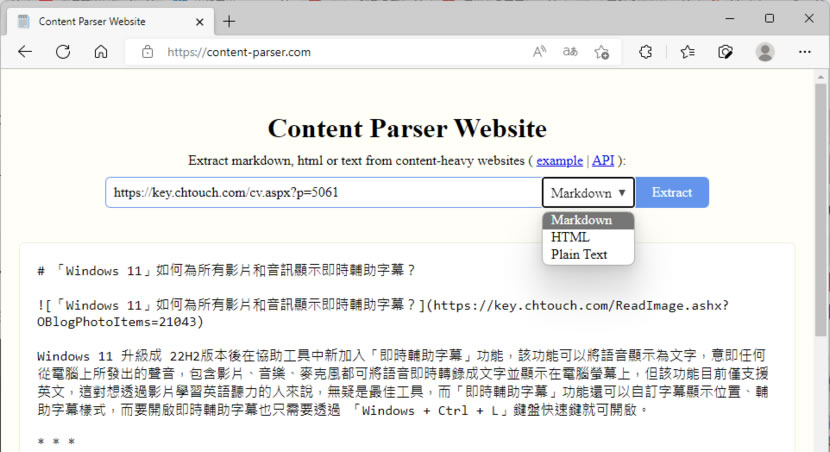The width and height of the screenshot is (830, 452).
Task: Open the Browser essentials icon
Action: [727, 52]
